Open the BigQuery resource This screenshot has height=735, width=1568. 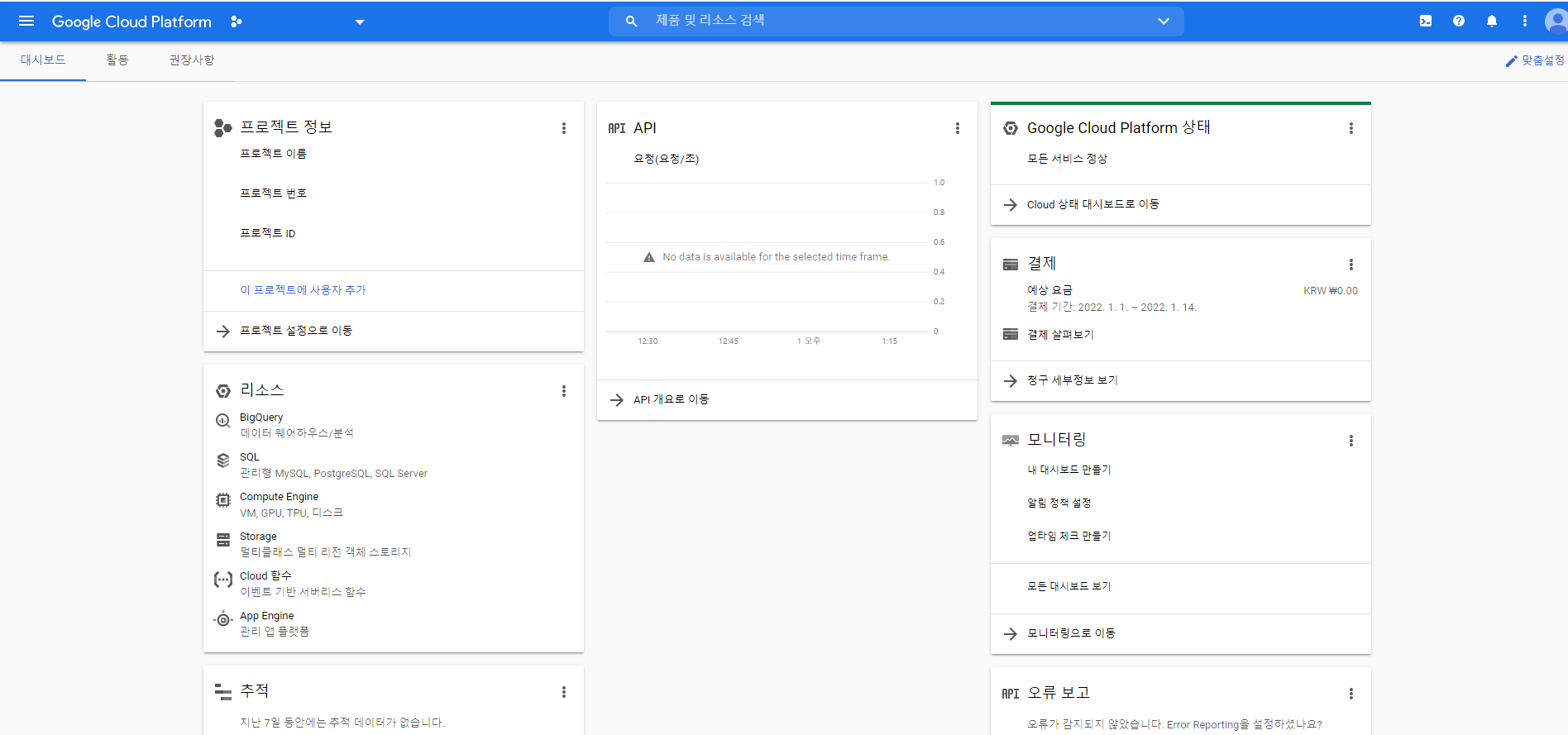point(261,418)
